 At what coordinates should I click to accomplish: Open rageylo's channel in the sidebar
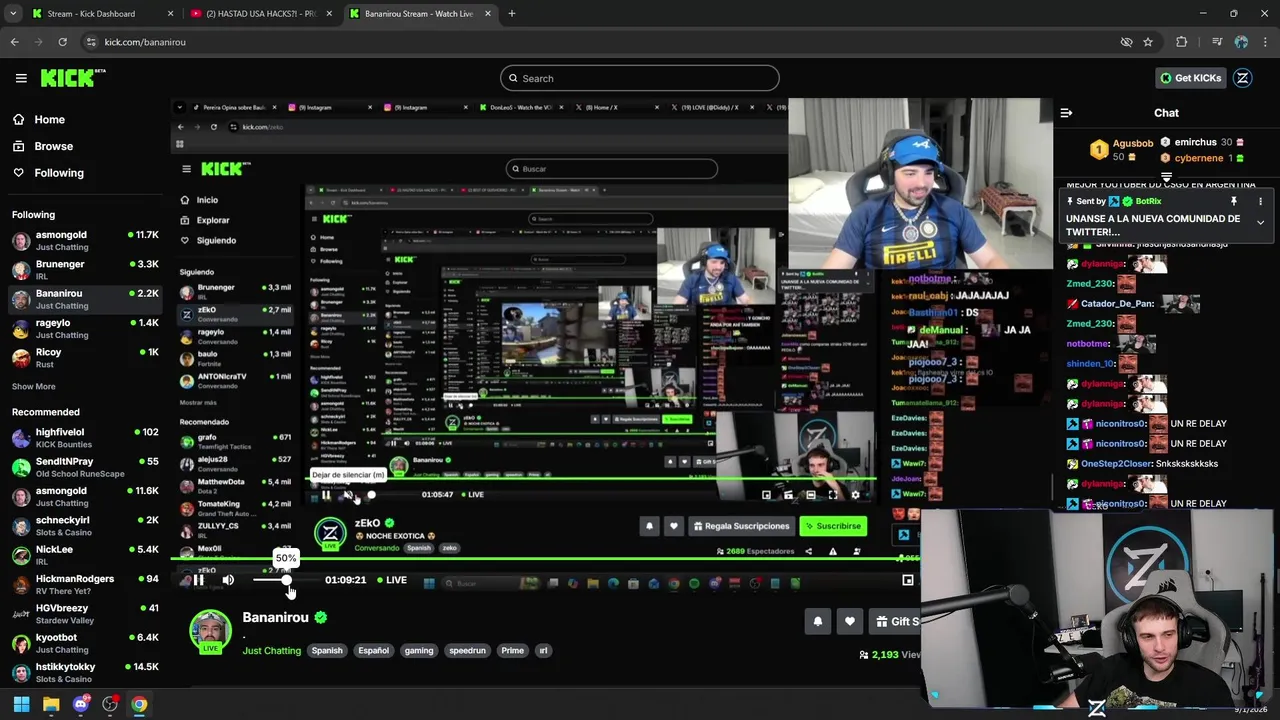84,329
